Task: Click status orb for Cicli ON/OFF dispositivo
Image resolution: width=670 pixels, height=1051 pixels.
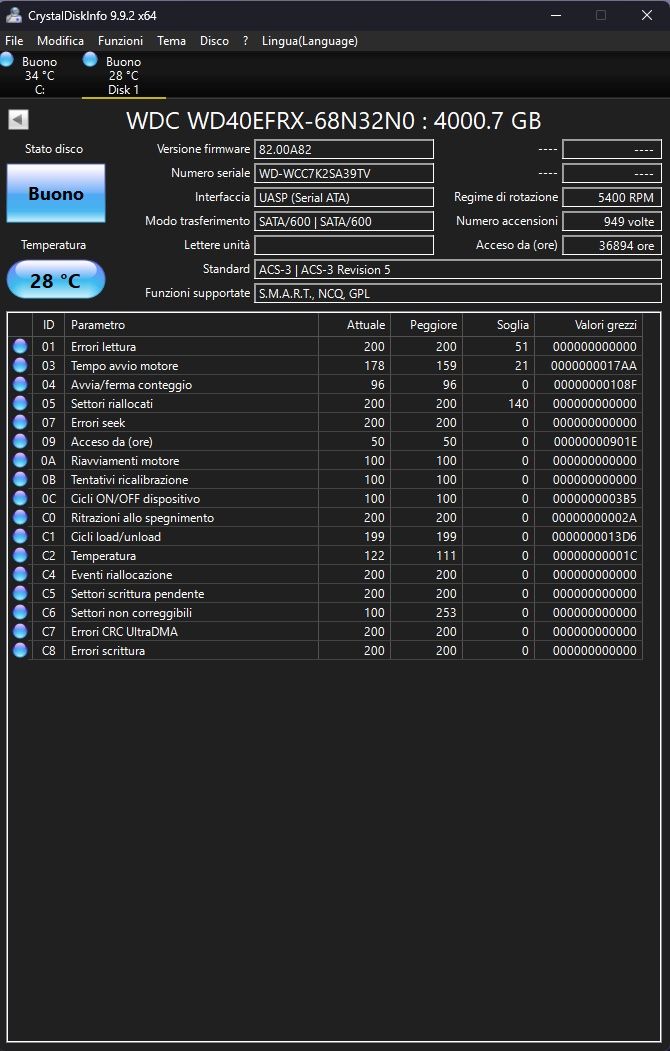Action: point(20,499)
